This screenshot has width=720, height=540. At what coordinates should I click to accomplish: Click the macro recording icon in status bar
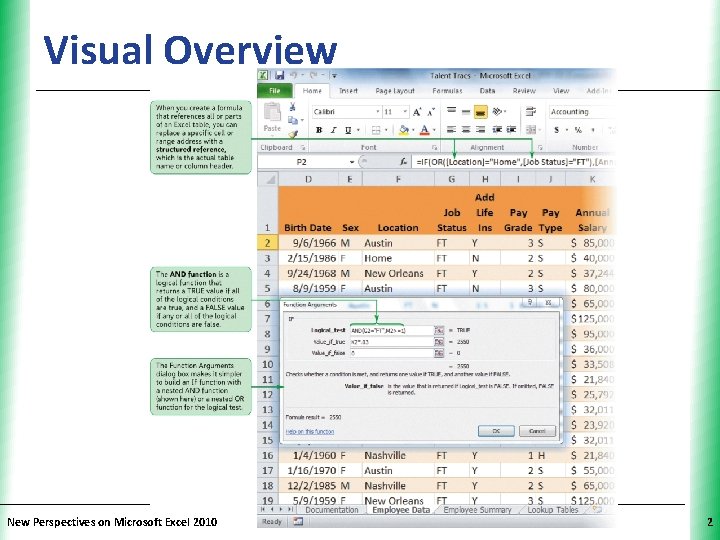[298, 522]
